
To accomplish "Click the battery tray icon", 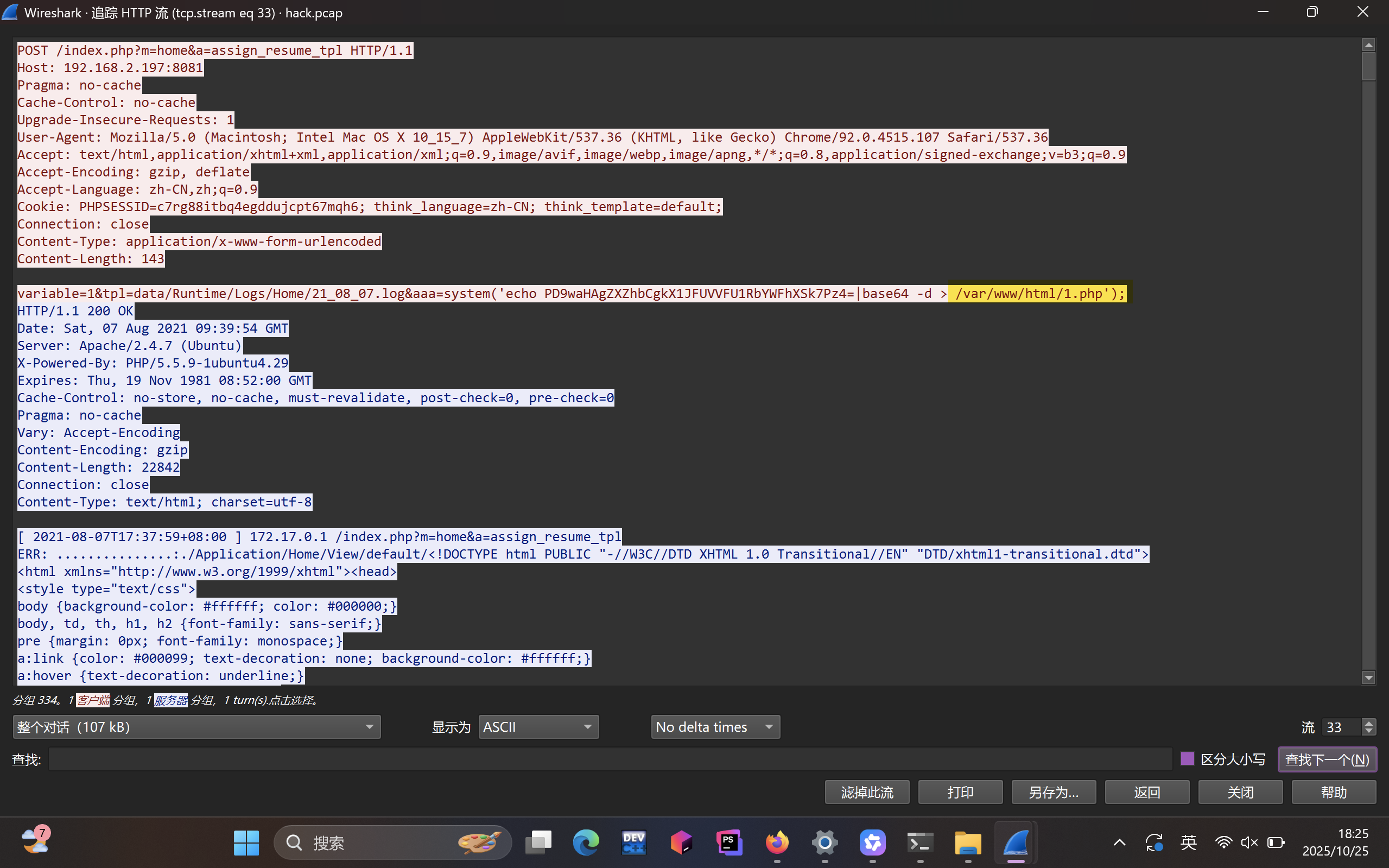I will pos(1276,842).
